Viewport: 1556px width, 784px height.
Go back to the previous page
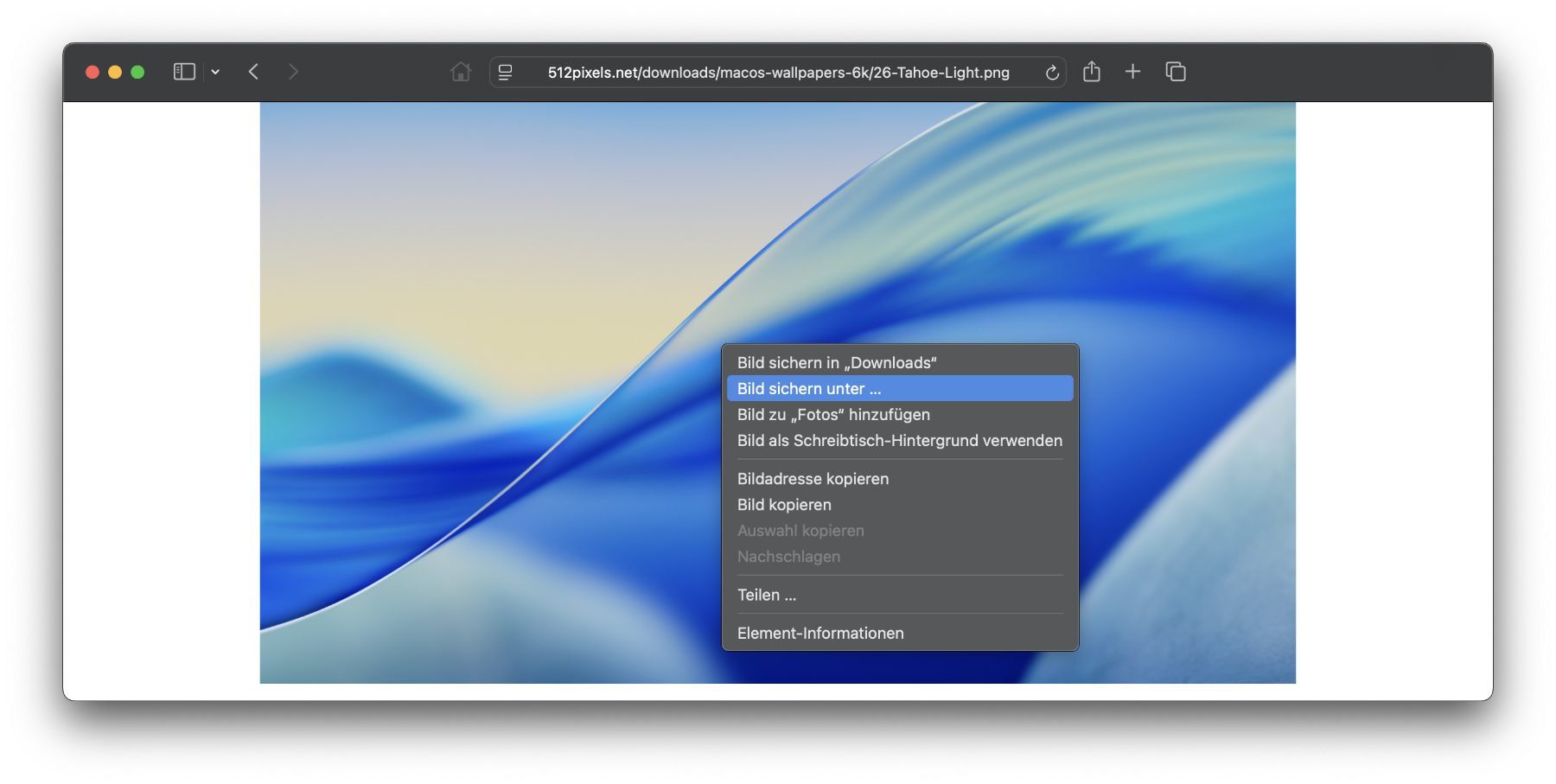coord(253,72)
